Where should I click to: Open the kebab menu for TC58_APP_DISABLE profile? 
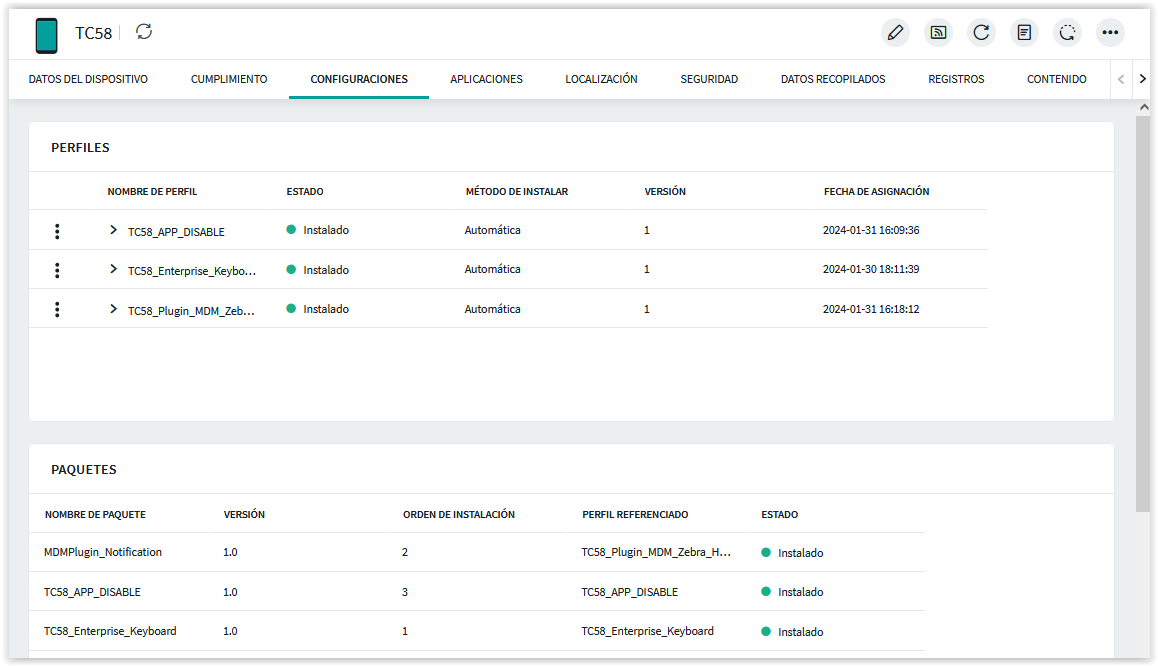[x=57, y=231]
